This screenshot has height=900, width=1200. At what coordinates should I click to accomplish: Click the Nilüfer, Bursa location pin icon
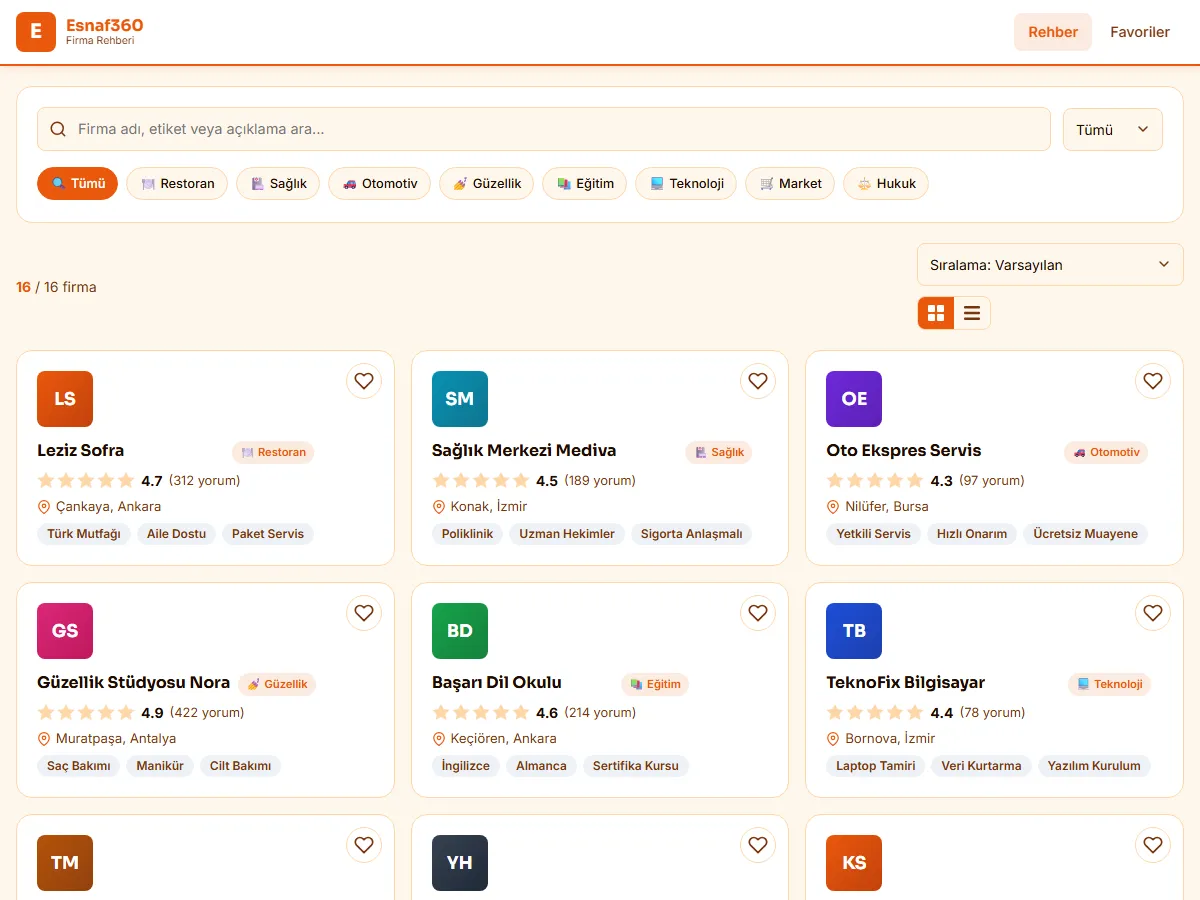[x=833, y=507]
